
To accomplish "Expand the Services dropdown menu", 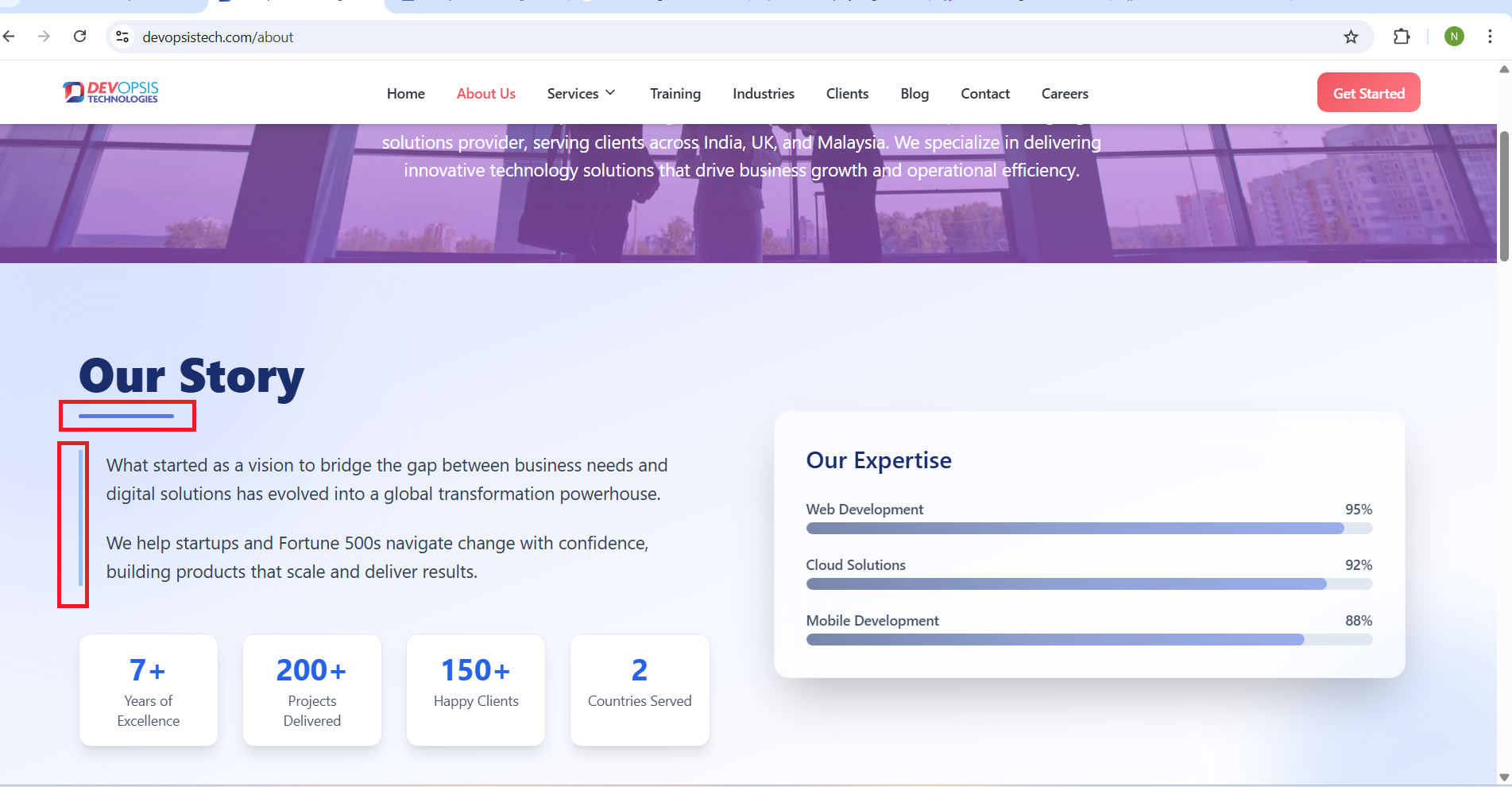I will tap(581, 94).
